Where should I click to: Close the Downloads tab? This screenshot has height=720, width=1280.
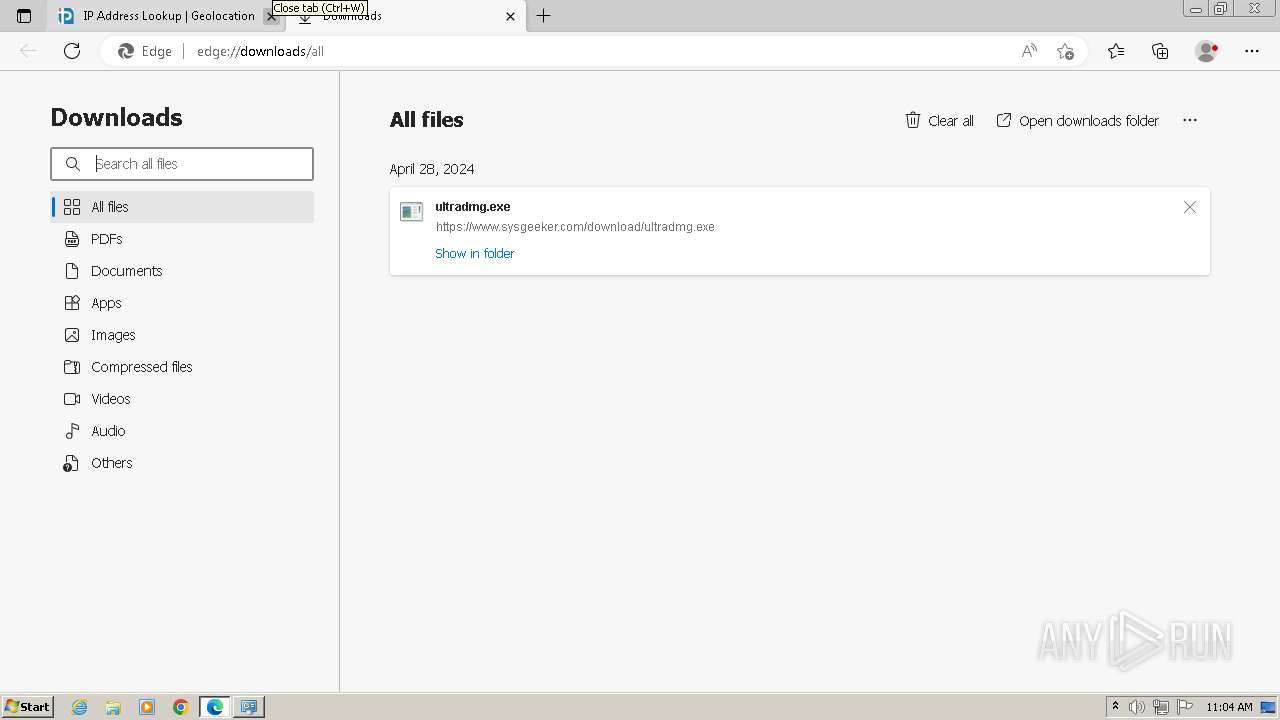coord(510,16)
